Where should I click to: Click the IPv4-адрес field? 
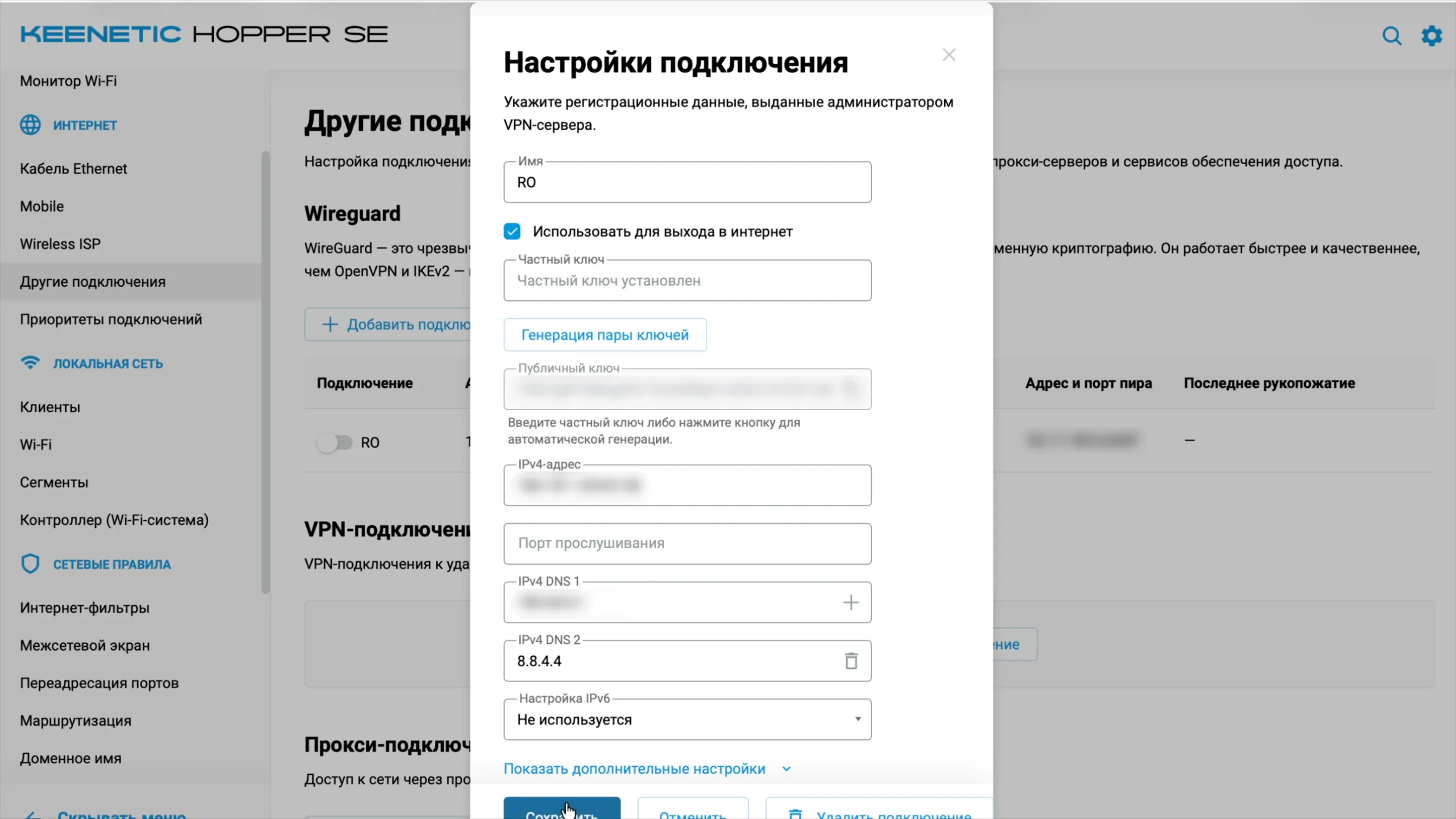[687, 485]
